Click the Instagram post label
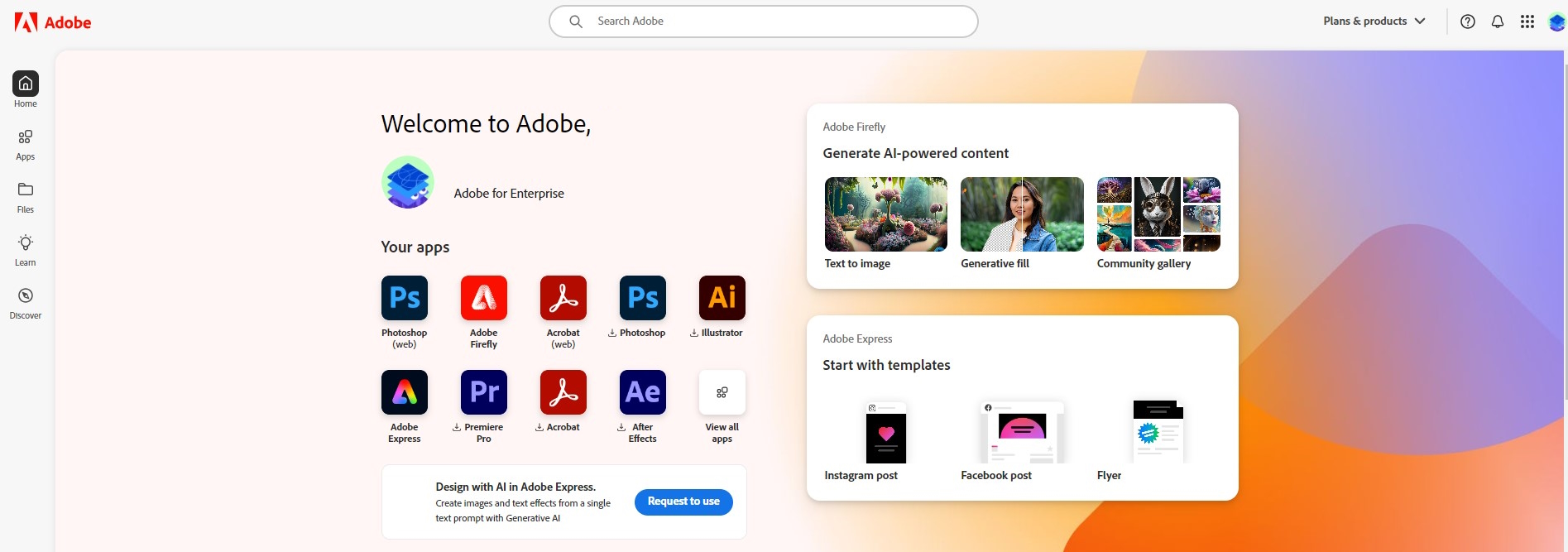 861,475
